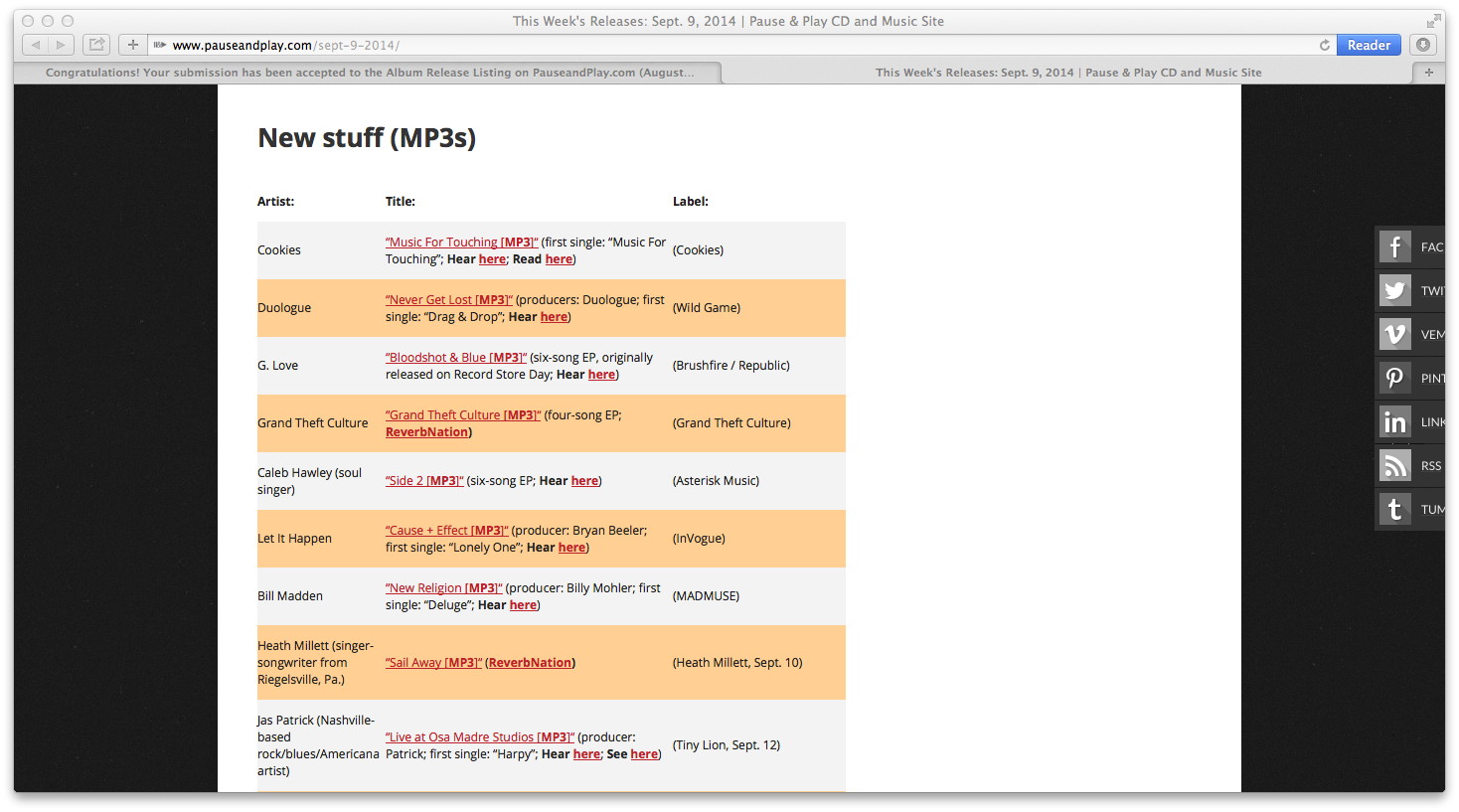This screenshot has width=1459, height=812.
Task: Select label "(Brushfire / Republic)"
Action: (x=731, y=366)
